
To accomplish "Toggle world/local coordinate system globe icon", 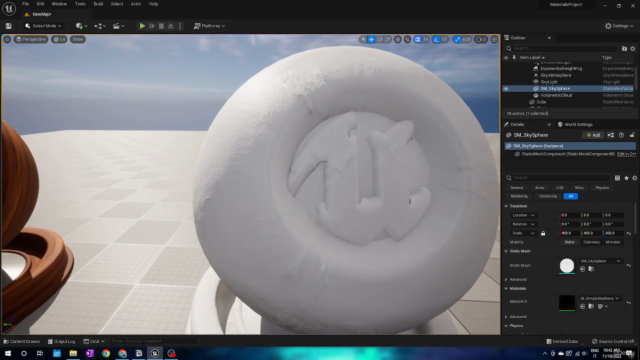I will (398, 39).
